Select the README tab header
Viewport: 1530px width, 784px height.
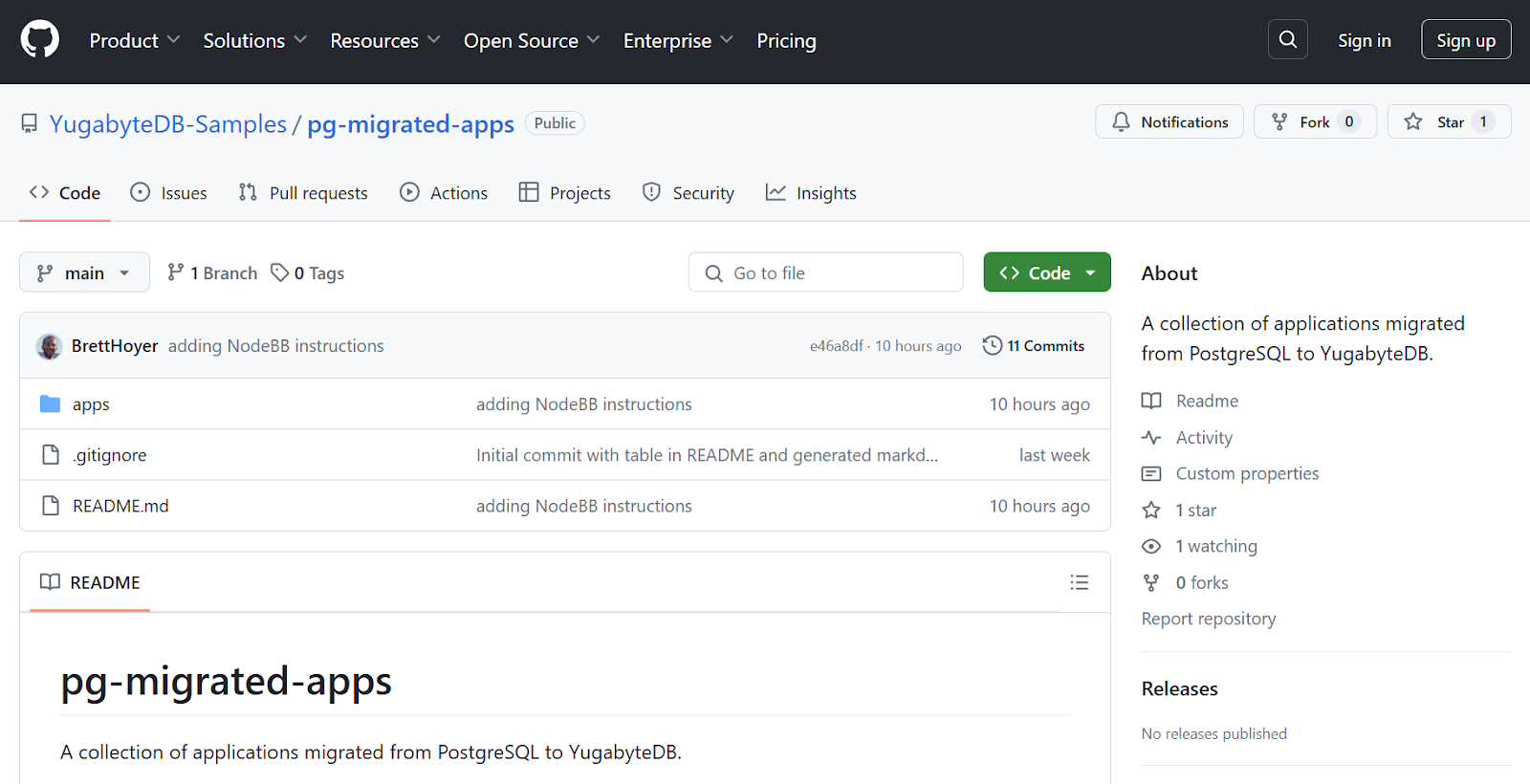90,582
